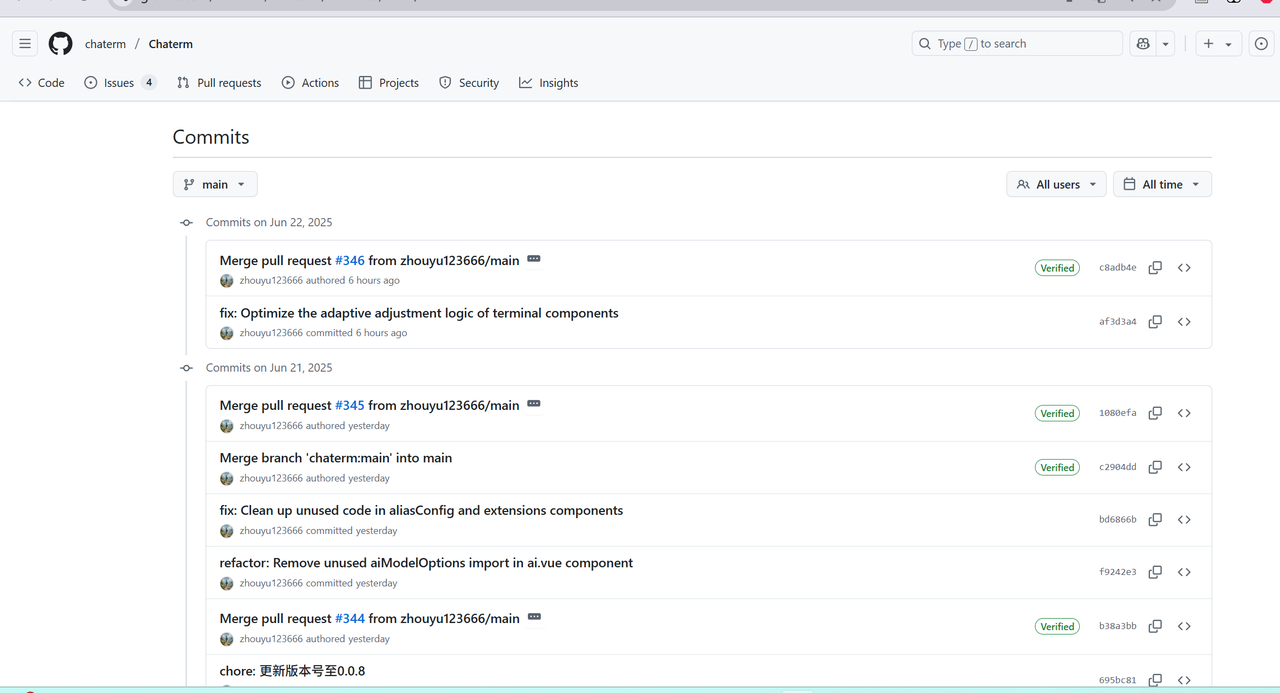Open commit hash bd6866b

[1117, 520]
